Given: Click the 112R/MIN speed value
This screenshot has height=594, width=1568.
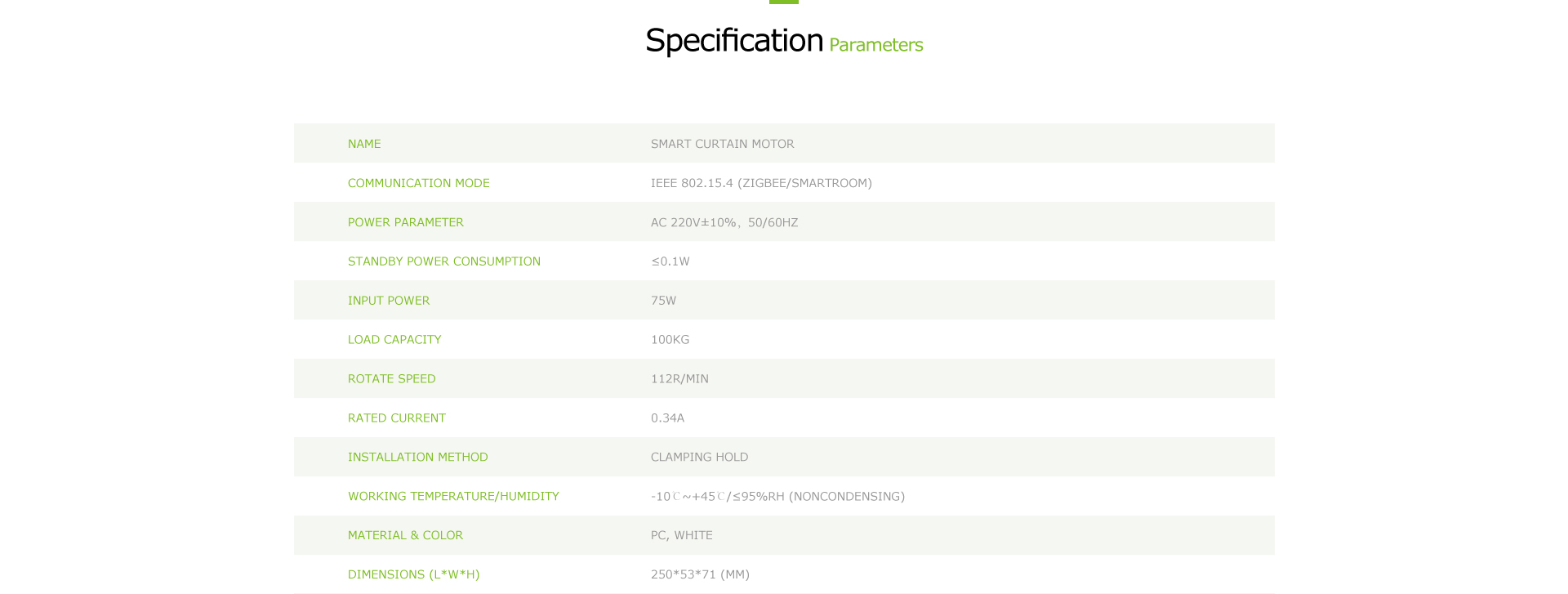Looking at the screenshot, I should point(680,379).
